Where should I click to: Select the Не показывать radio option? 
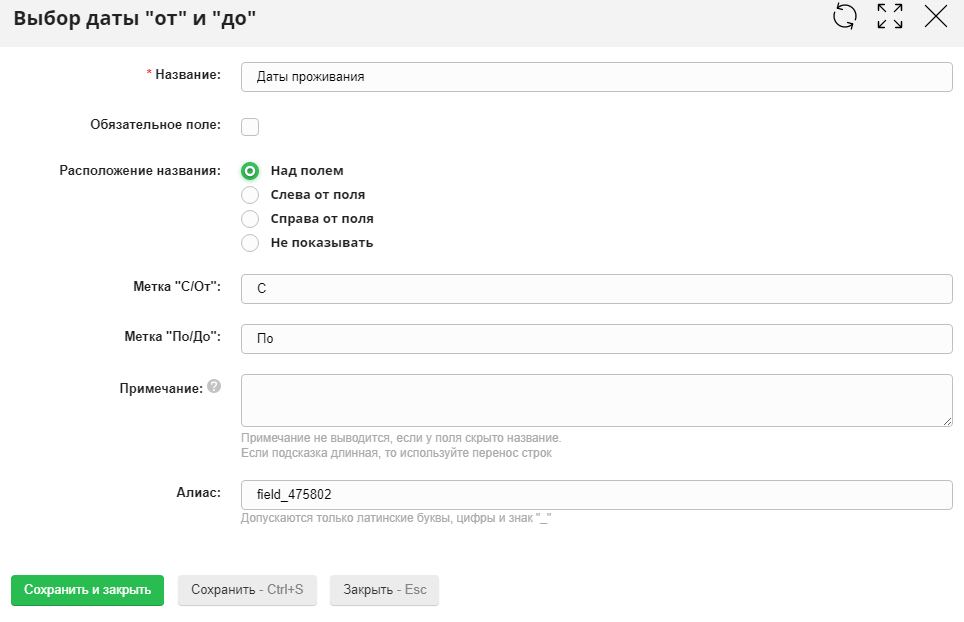(250, 243)
